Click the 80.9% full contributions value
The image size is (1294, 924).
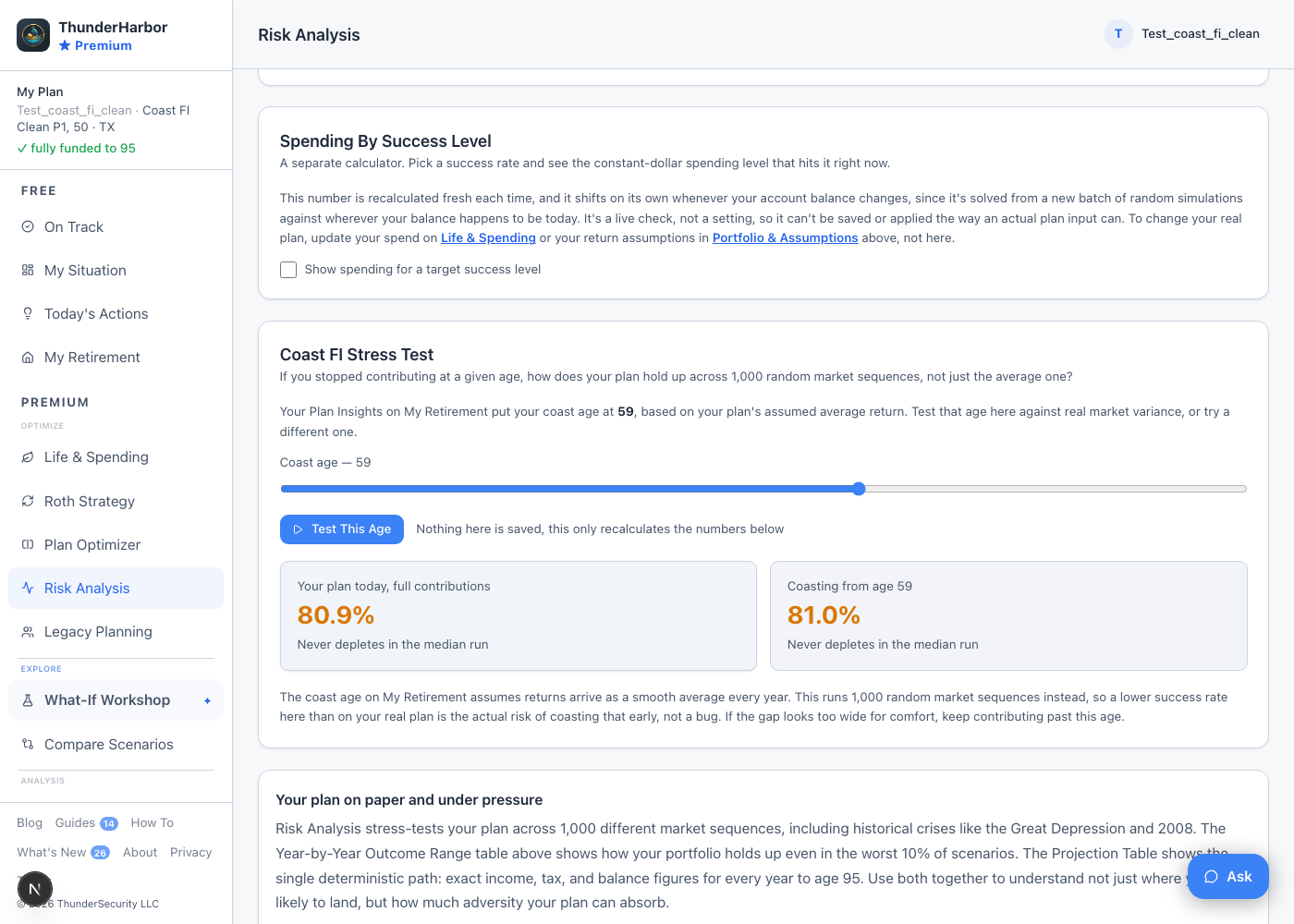336,615
